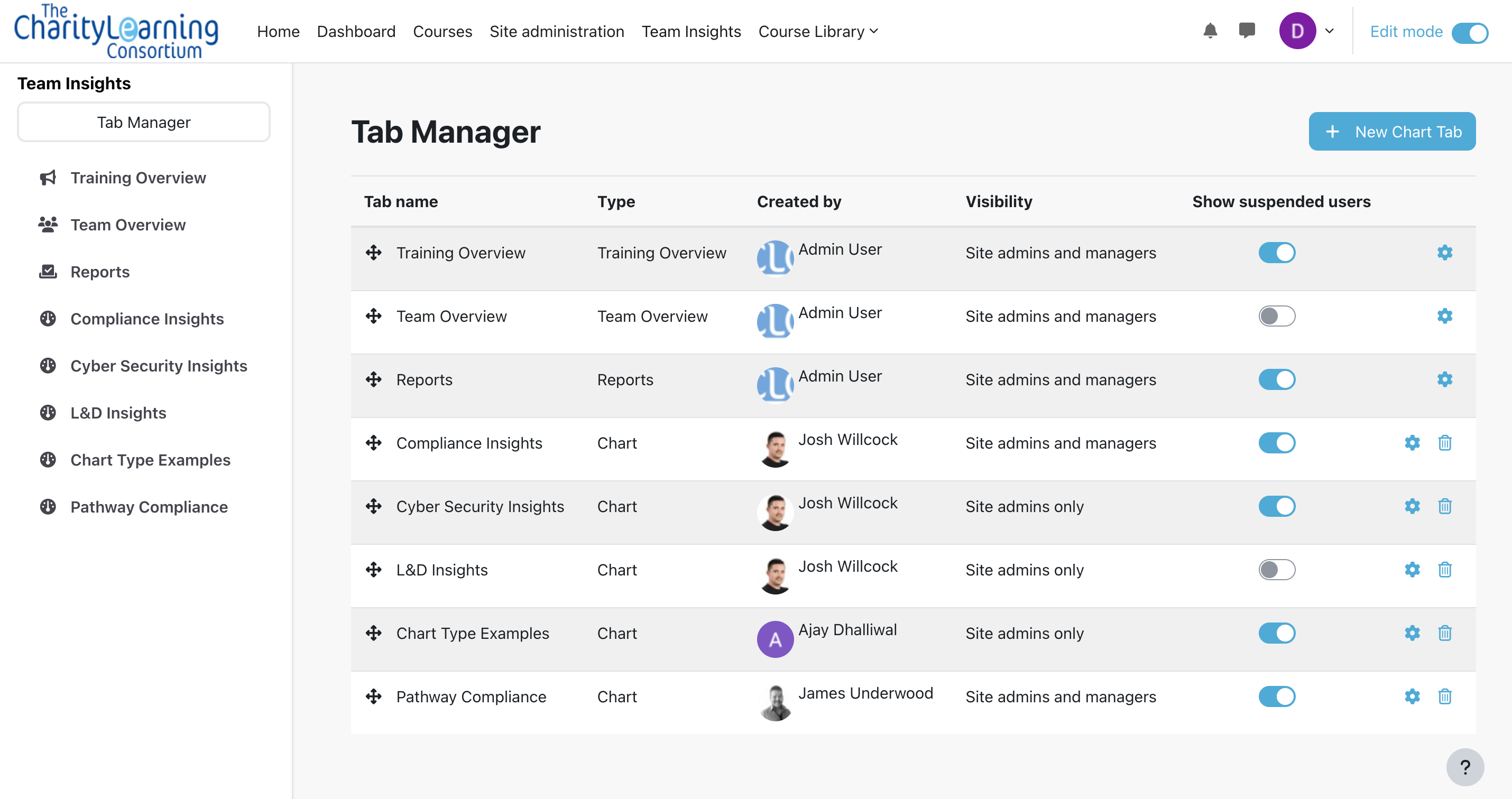Viewport: 1512px width, 799px height.
Task: Turn off the Edit mode switch
Action: pyautogui.click(x=1469, y=32)
